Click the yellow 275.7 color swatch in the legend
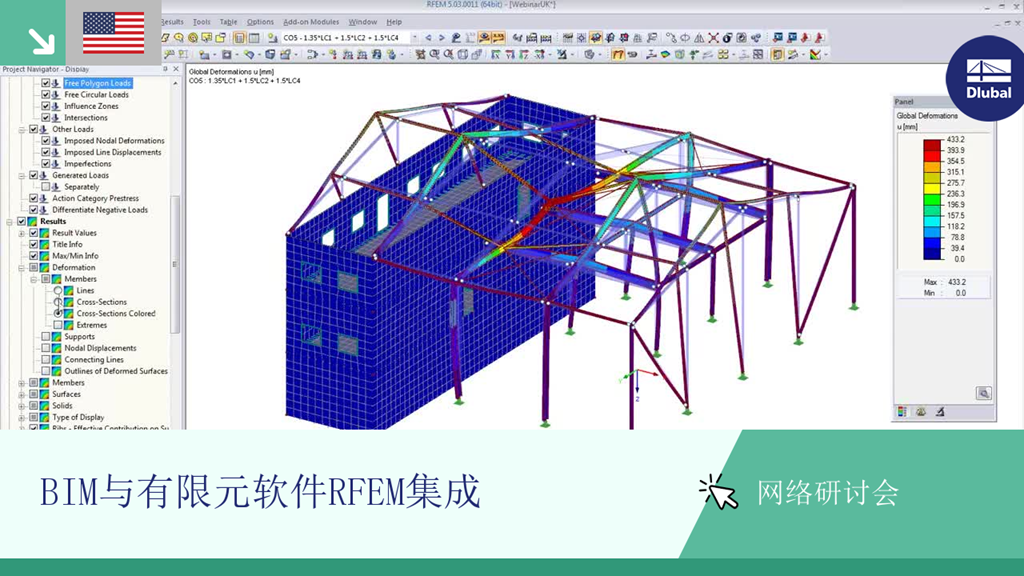1024x576 pixels. coord(932,189)
